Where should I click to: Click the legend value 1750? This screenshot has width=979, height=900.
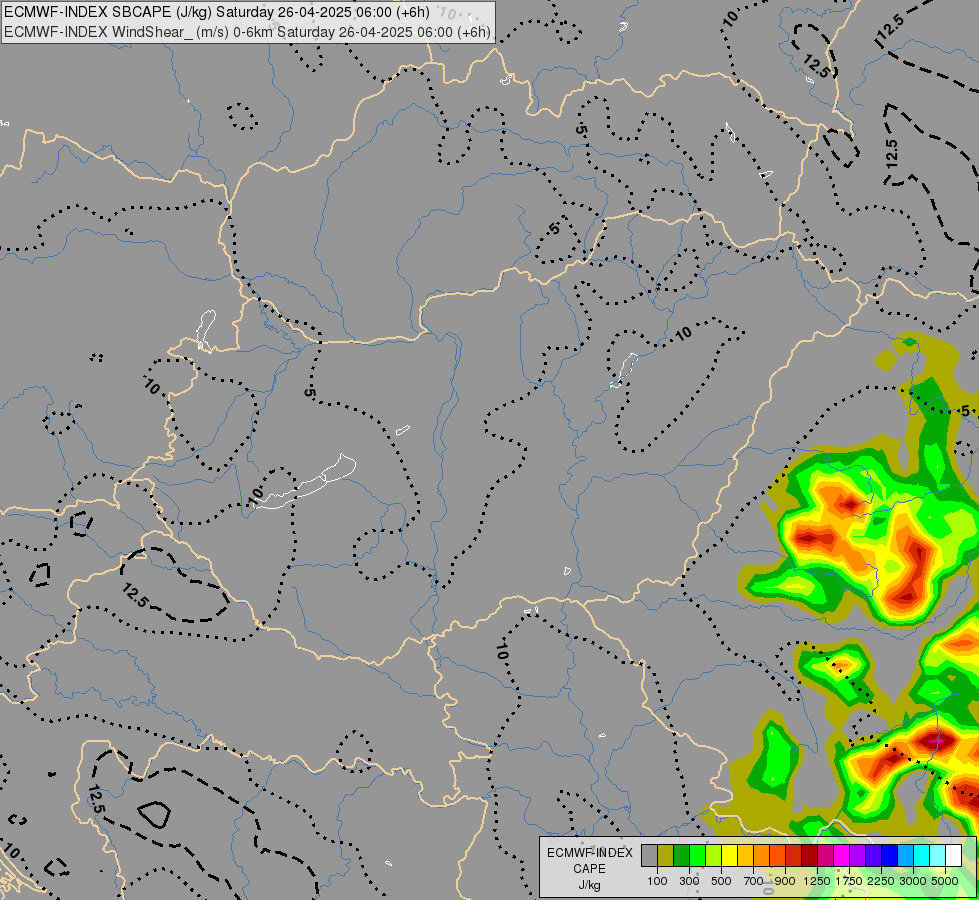tap(849, 881)
